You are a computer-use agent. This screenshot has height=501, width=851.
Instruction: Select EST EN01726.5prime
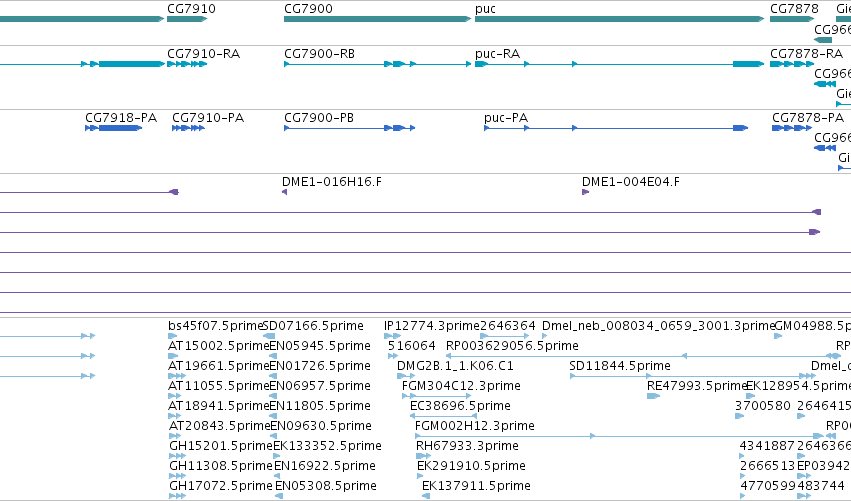click(320, 366)
